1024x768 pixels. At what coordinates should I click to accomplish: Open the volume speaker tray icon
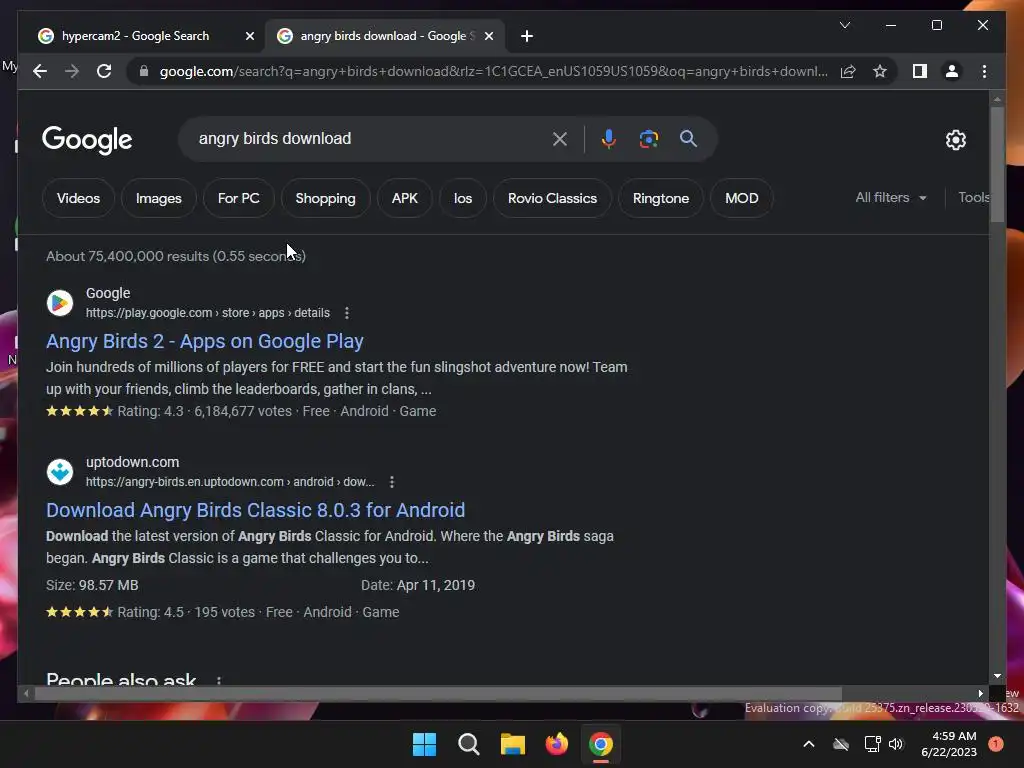(x=896, y=744)
